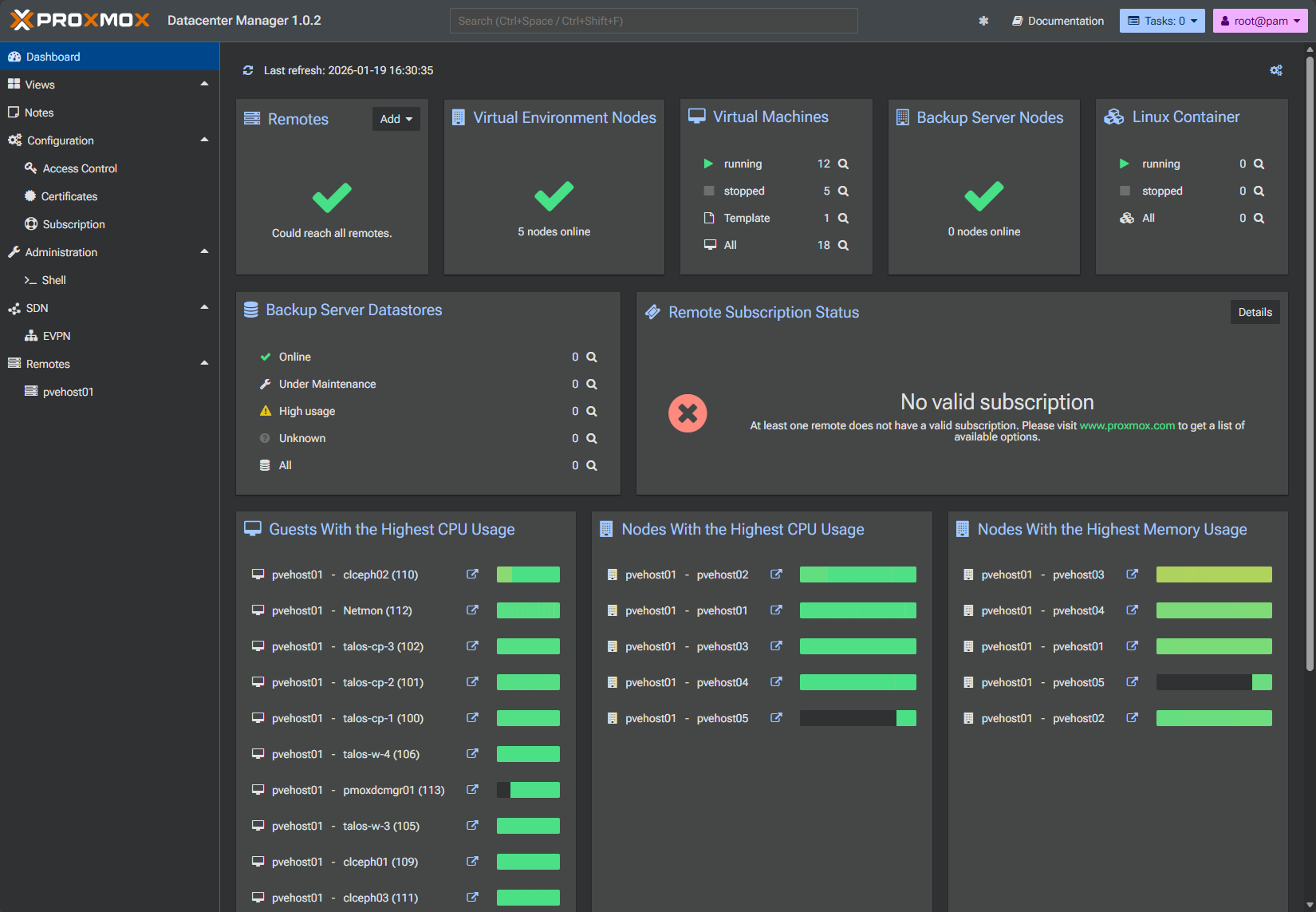Toggle the theme asterisk icon in header
Screen dimensions: 1316x912
[x=983, y=21]
